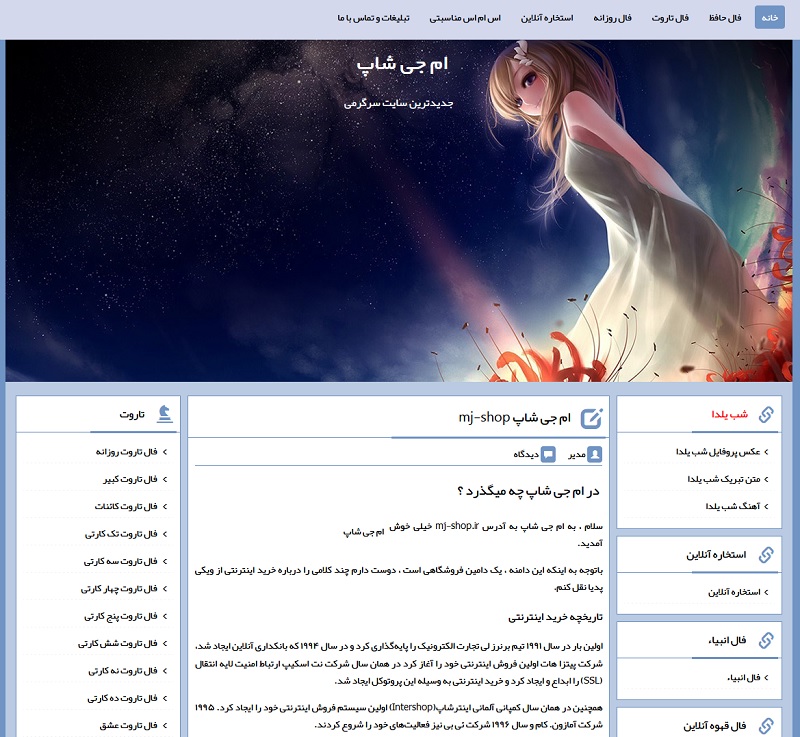
Task: Open the استخاره آنلاین menu item
Action: click(x=547, y=18)
